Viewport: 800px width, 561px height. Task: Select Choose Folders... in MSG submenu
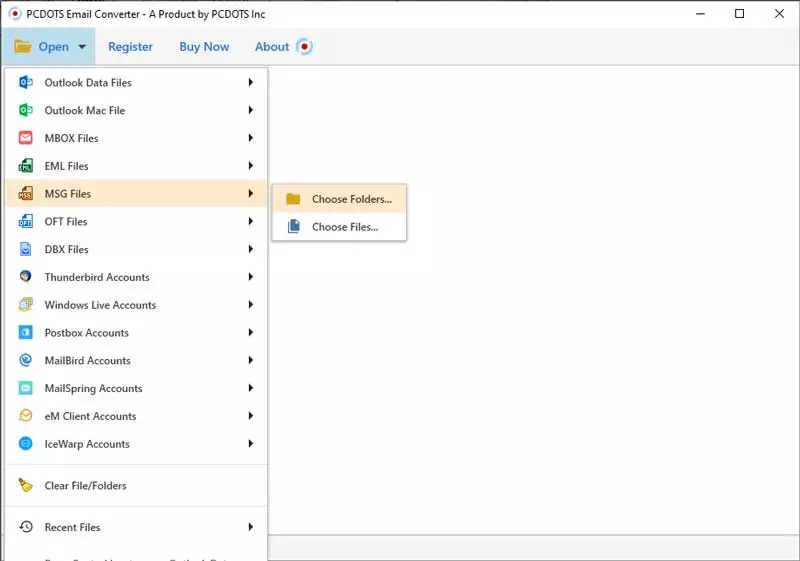click(339, 199)
